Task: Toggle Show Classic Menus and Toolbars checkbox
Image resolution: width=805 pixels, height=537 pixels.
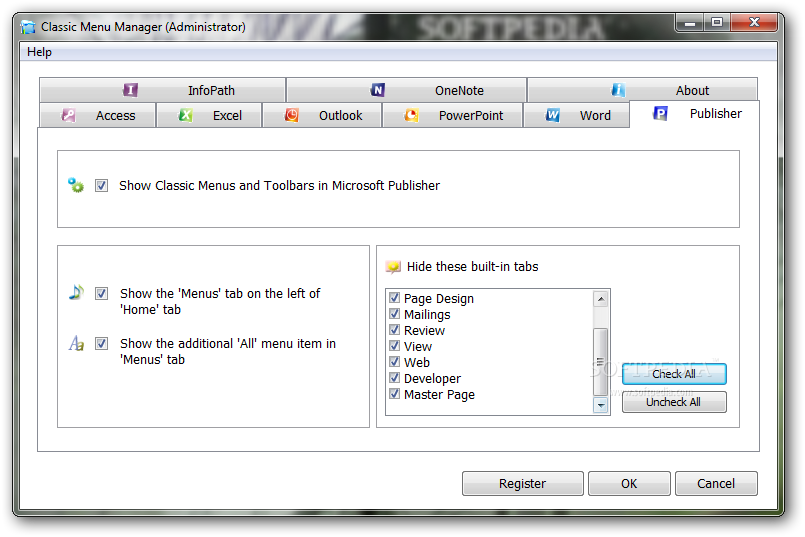Action: click(x=102, y=185)
